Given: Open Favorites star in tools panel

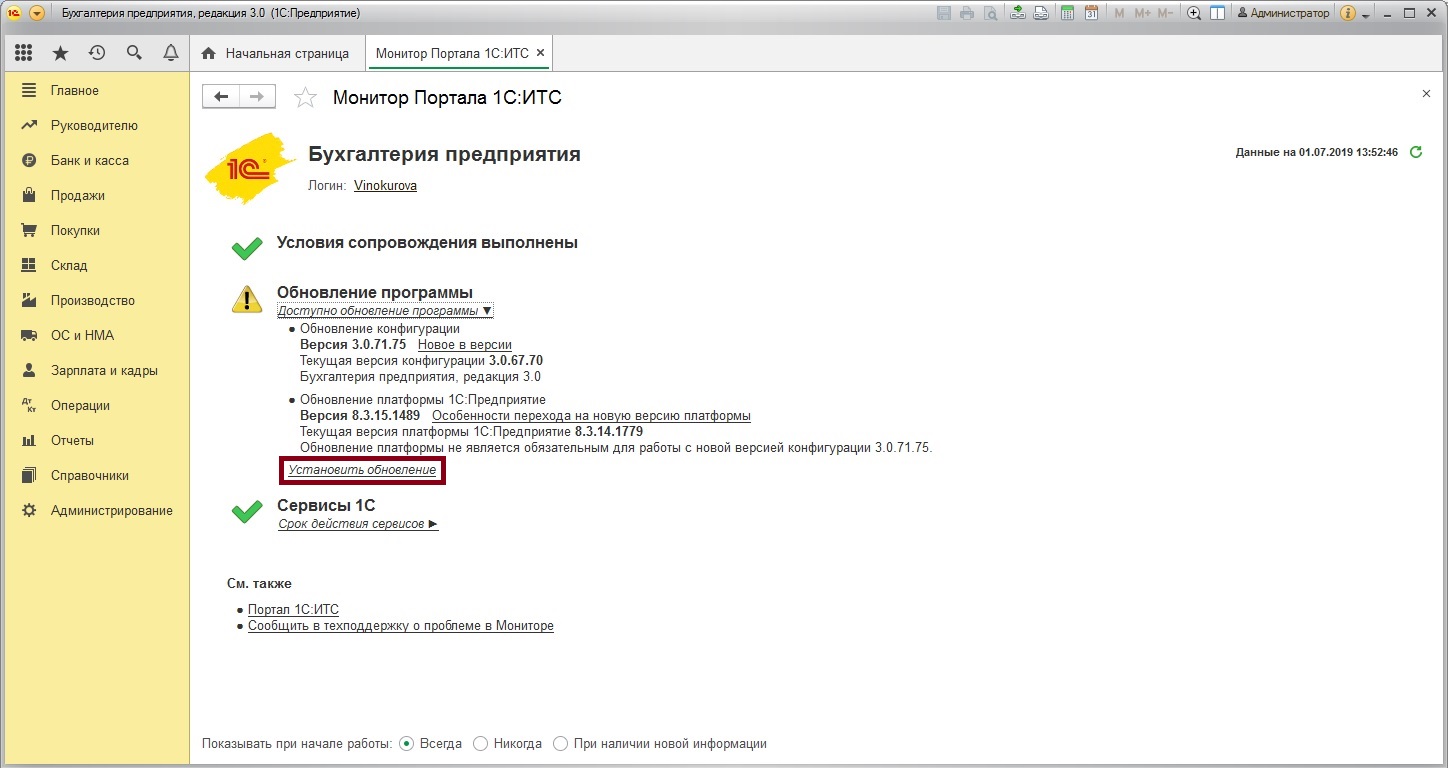Looking at the screenshot, I should [60, 53].
